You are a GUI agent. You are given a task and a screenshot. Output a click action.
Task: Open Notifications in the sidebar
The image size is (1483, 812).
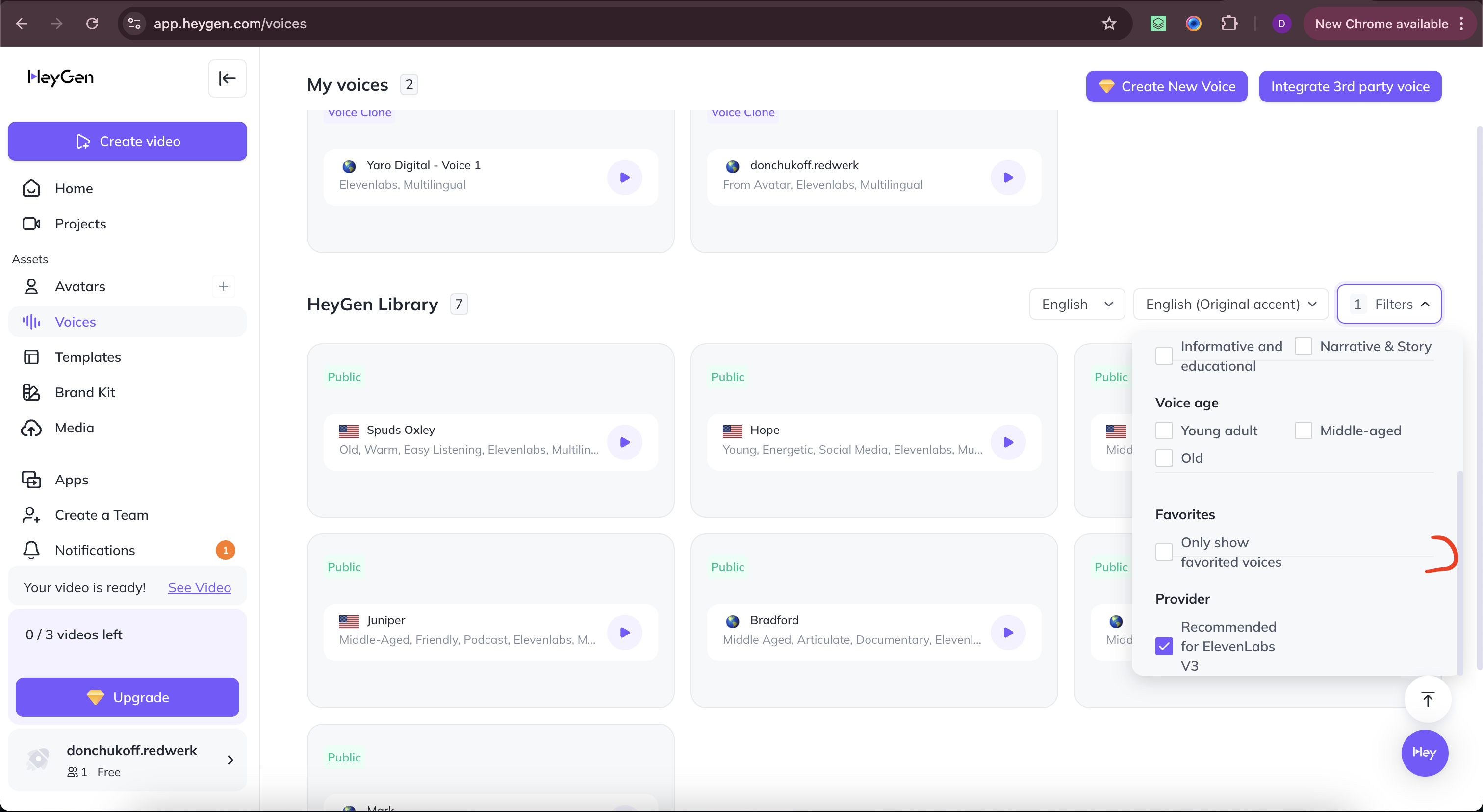coord(127,550)
